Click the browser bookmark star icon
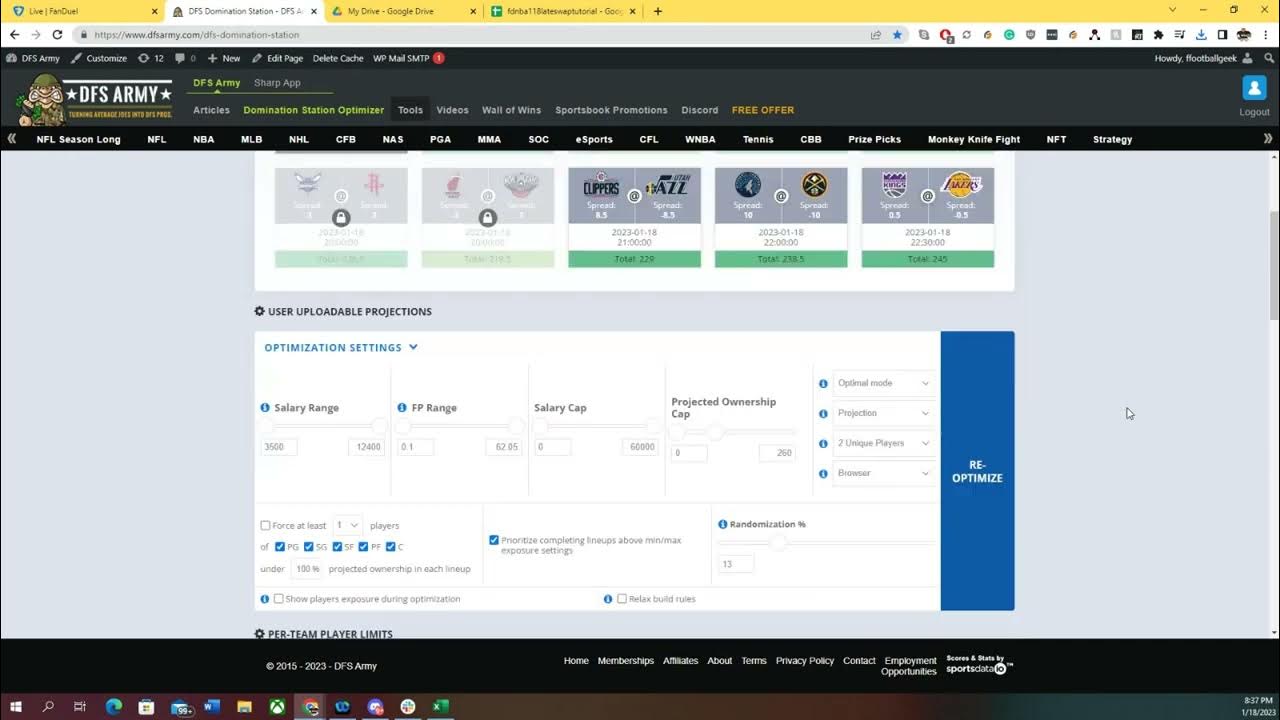Screen dimensions: 1280x720 (x=897, y=34)
